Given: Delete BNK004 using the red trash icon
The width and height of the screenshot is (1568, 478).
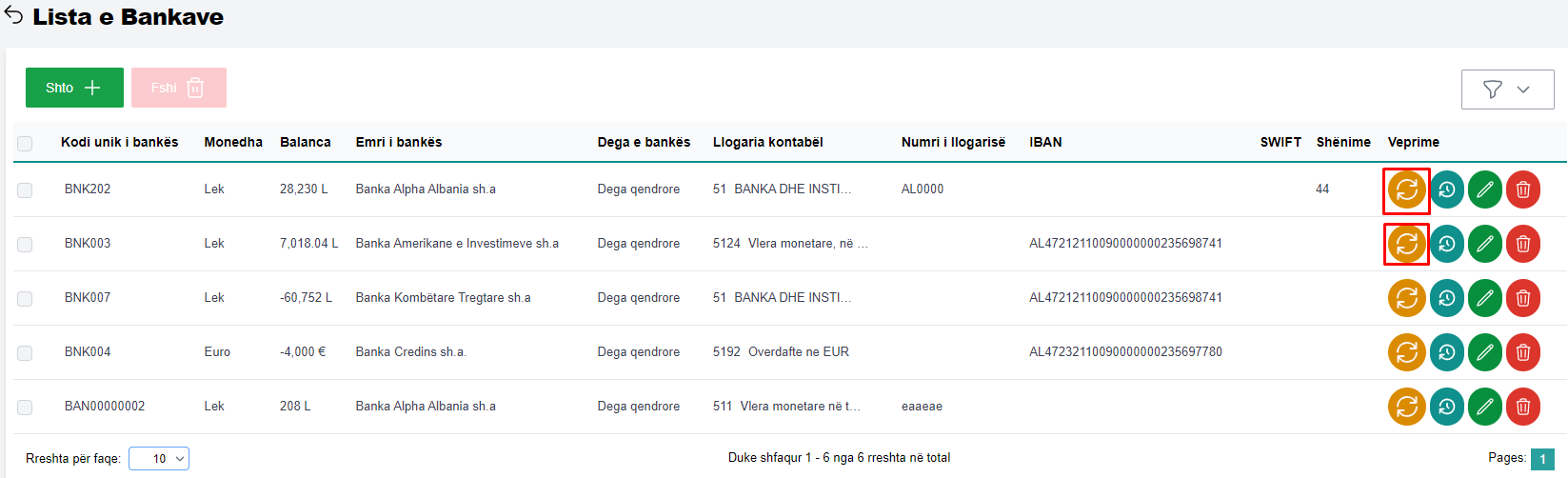Looking at the screenshot, I should [x=1522, y=352].
